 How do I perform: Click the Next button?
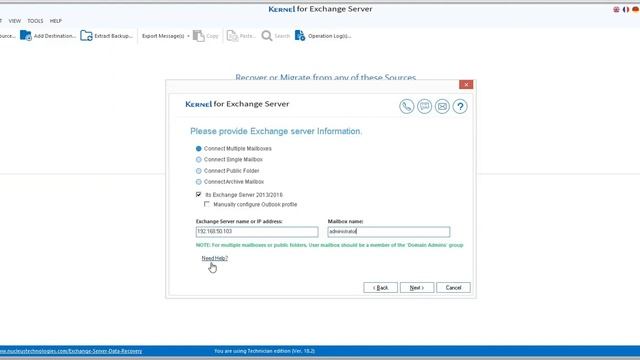pos(417,288)
